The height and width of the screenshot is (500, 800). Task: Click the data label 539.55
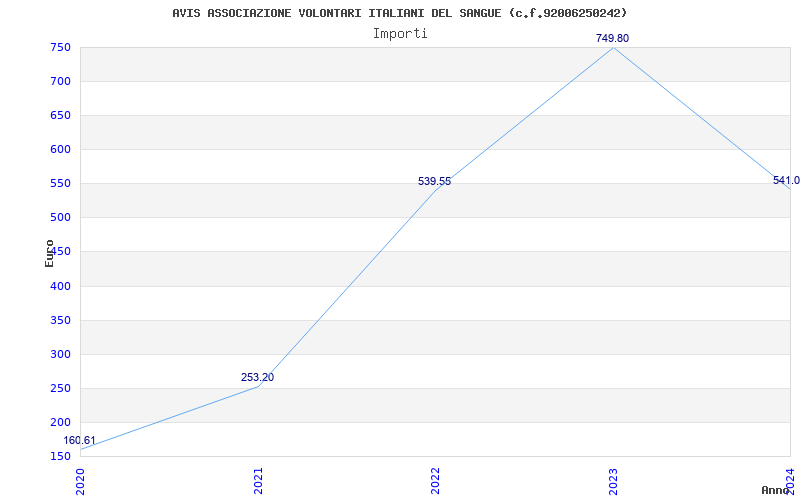(435, 181)
